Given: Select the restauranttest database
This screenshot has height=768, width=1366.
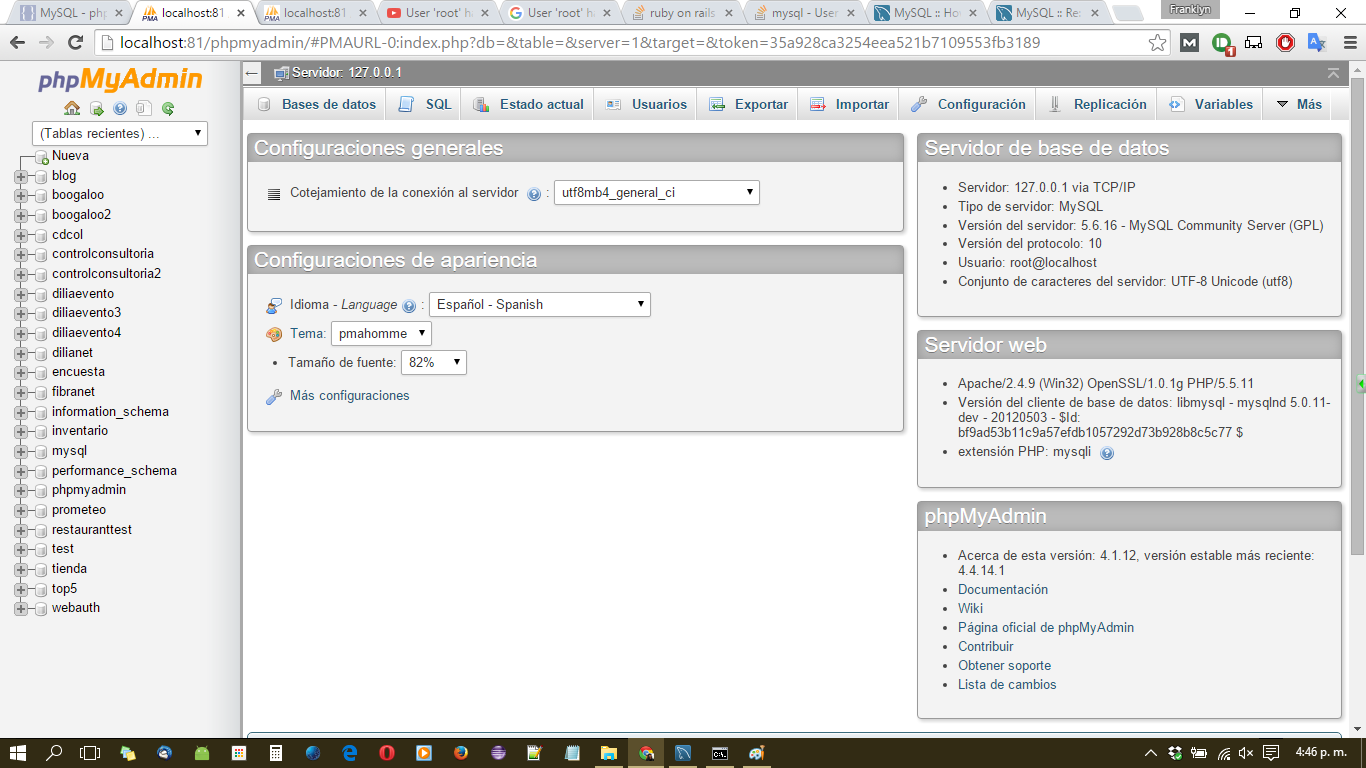Looking at the screenshot, I should [x=92, y=530].
